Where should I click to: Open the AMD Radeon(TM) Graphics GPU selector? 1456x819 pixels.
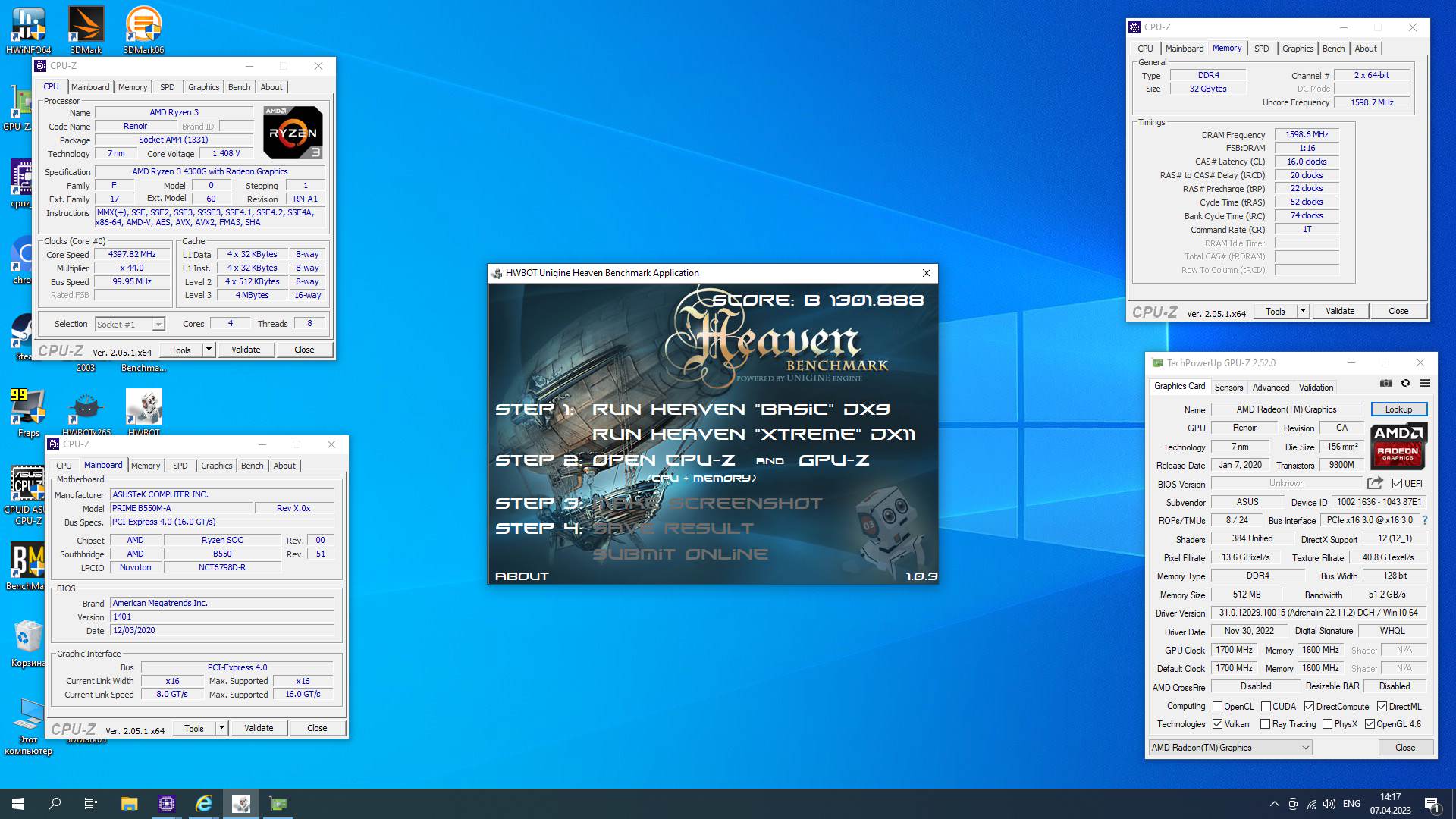click(x=1230, y=748)
